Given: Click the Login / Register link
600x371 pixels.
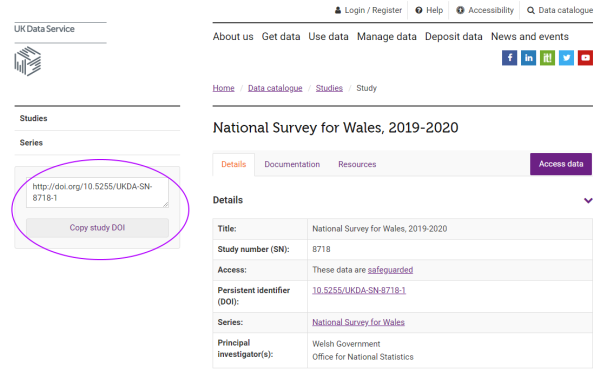Looking at the screenshot, I should click(368, 10).
